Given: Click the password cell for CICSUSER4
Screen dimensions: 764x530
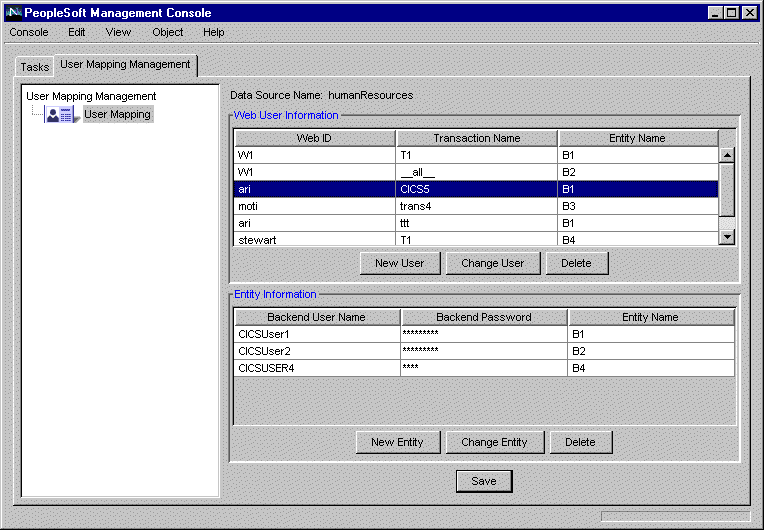Looking at the screenshot, I should click(484, 368).
